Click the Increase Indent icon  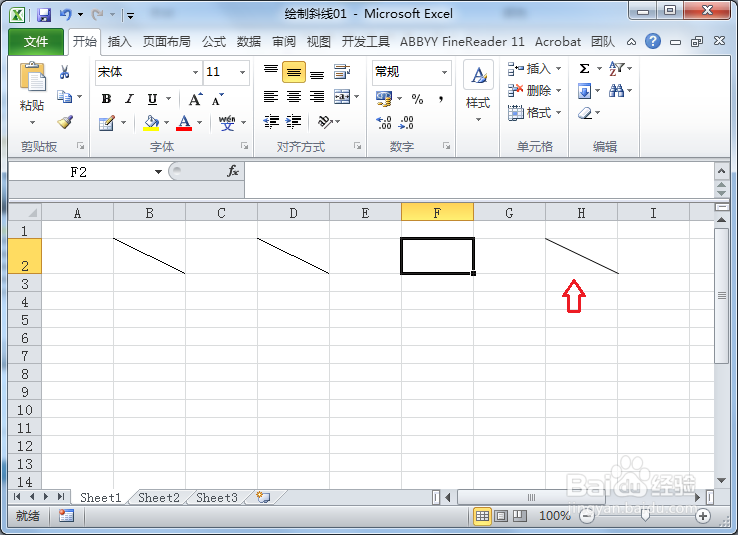click(x=294, y=121)
